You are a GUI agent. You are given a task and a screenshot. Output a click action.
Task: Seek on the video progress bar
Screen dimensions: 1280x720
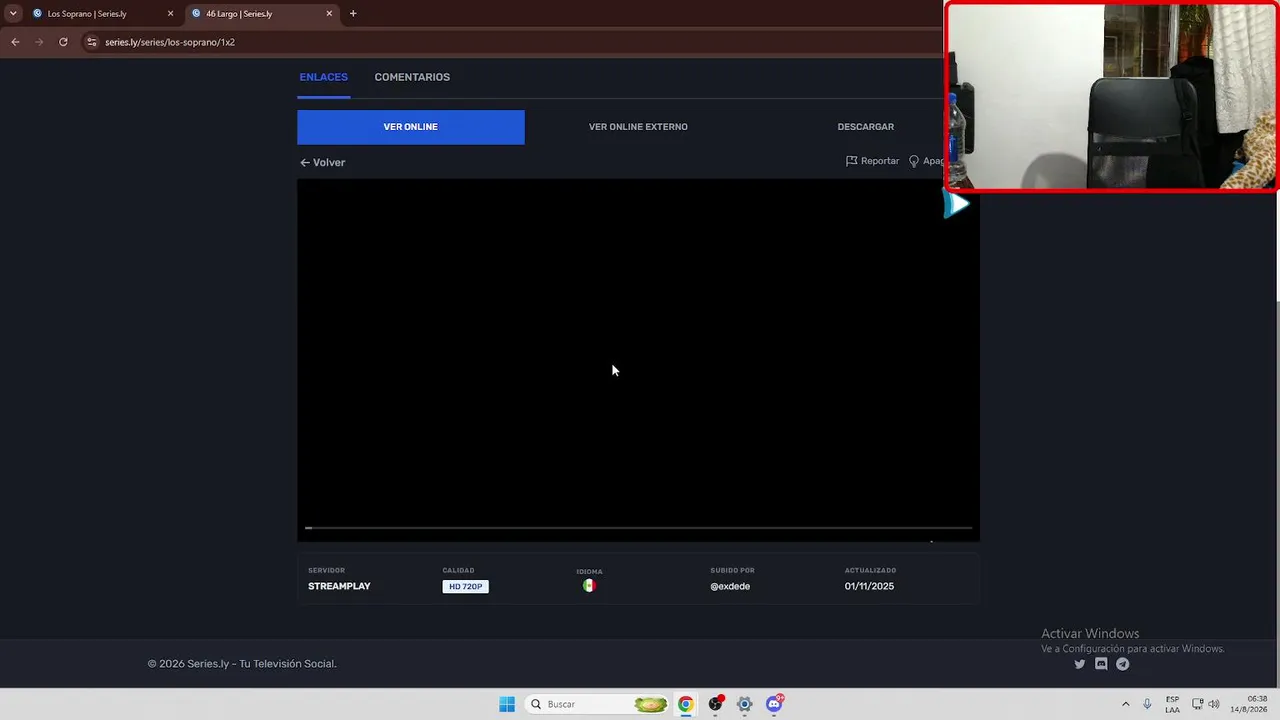click(x=638, y=527)
